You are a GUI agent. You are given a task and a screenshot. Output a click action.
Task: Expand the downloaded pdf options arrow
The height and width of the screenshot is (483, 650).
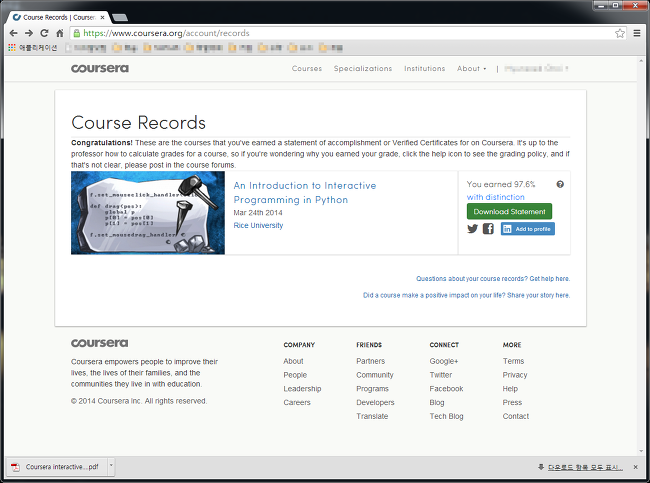pyautogui.click(x=111, y=467)
